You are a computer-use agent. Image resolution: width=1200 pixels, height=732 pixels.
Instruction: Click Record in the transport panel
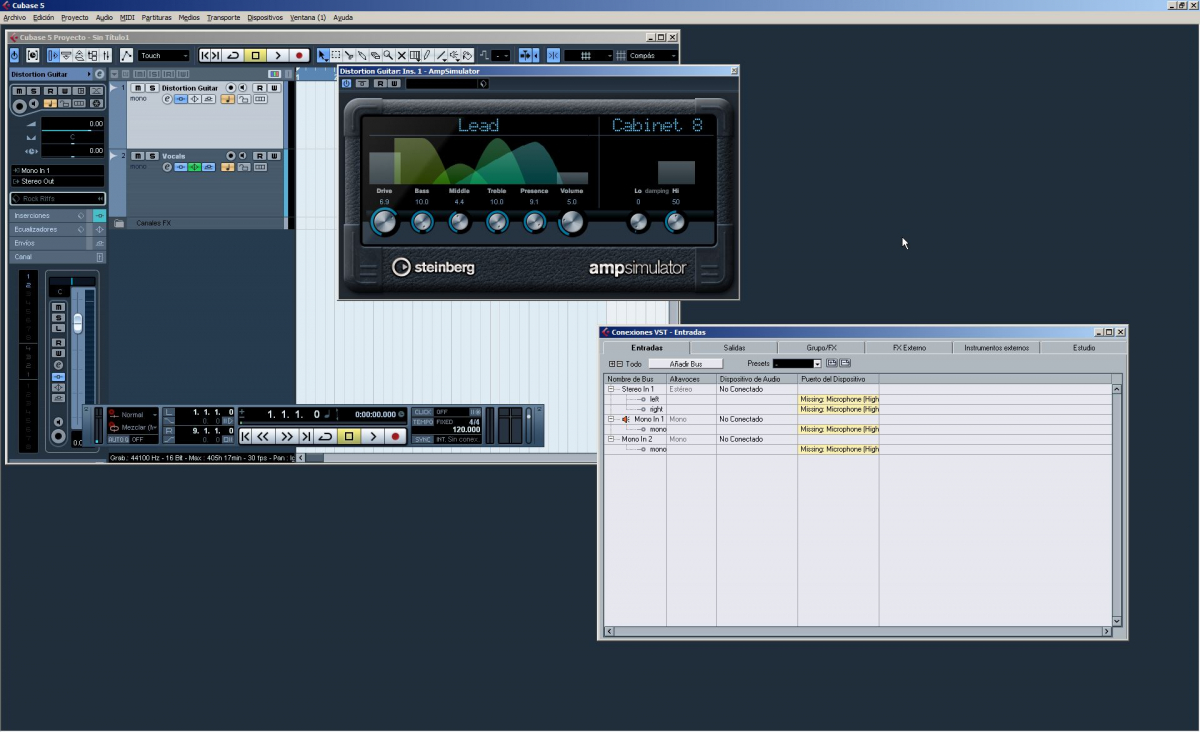395,436
